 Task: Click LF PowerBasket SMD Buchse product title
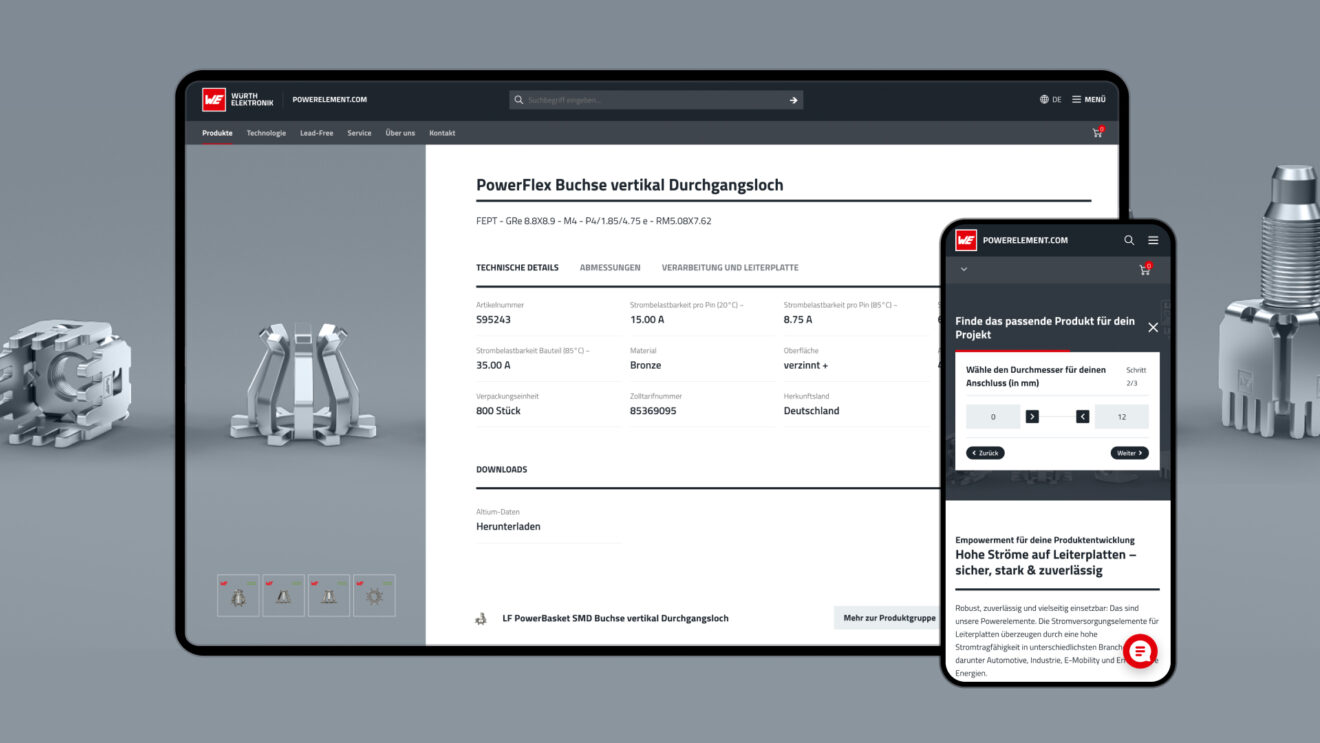615,619
